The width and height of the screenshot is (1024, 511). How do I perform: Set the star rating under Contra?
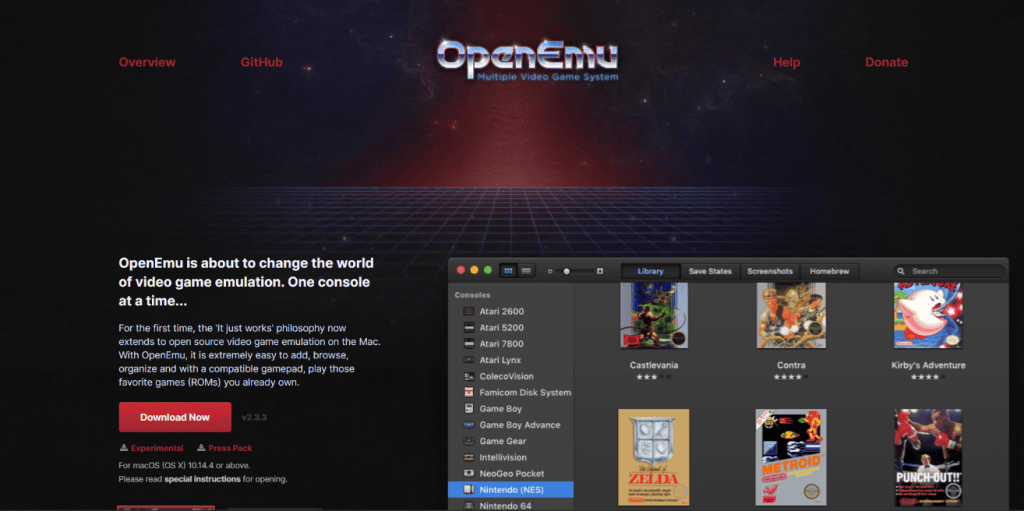click(791, 377)
